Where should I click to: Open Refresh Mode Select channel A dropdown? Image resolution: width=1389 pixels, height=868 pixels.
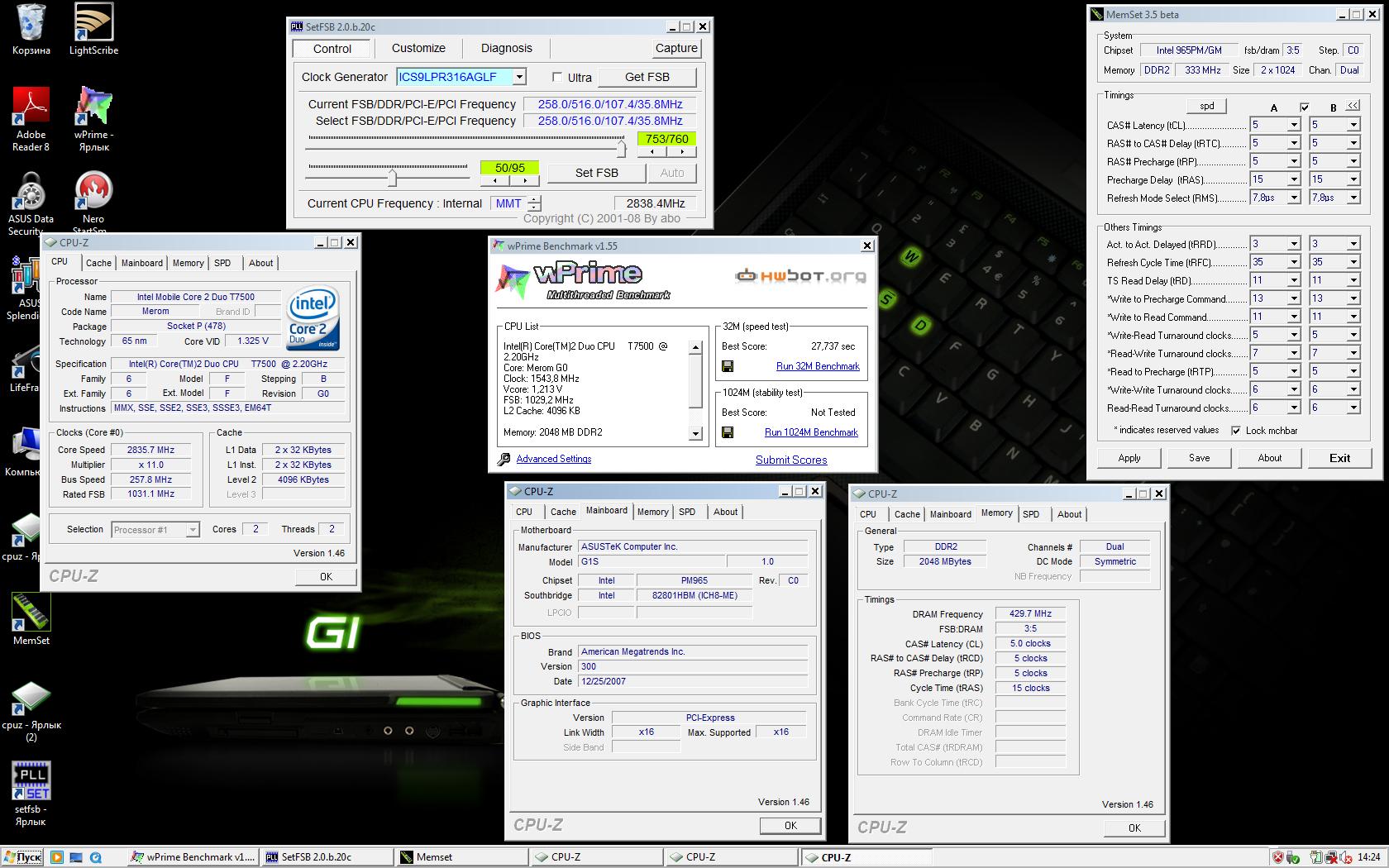[x=1294, y=198]
